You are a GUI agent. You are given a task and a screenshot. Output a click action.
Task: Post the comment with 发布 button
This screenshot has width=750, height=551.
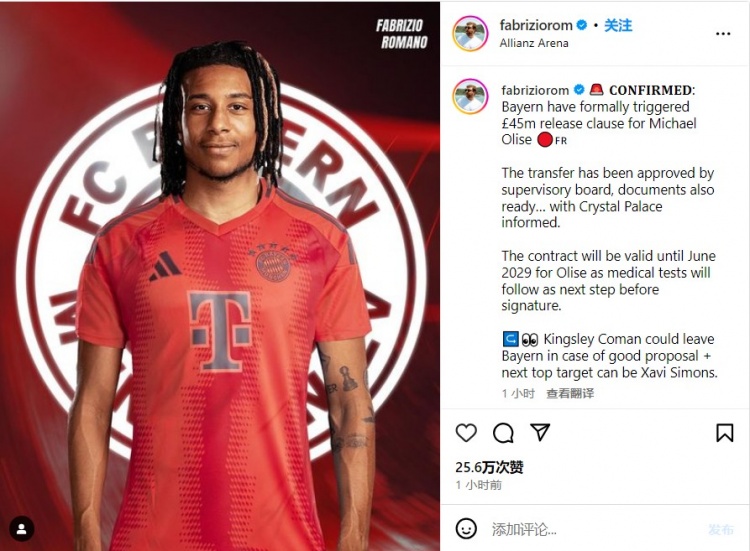coord(721,529)
